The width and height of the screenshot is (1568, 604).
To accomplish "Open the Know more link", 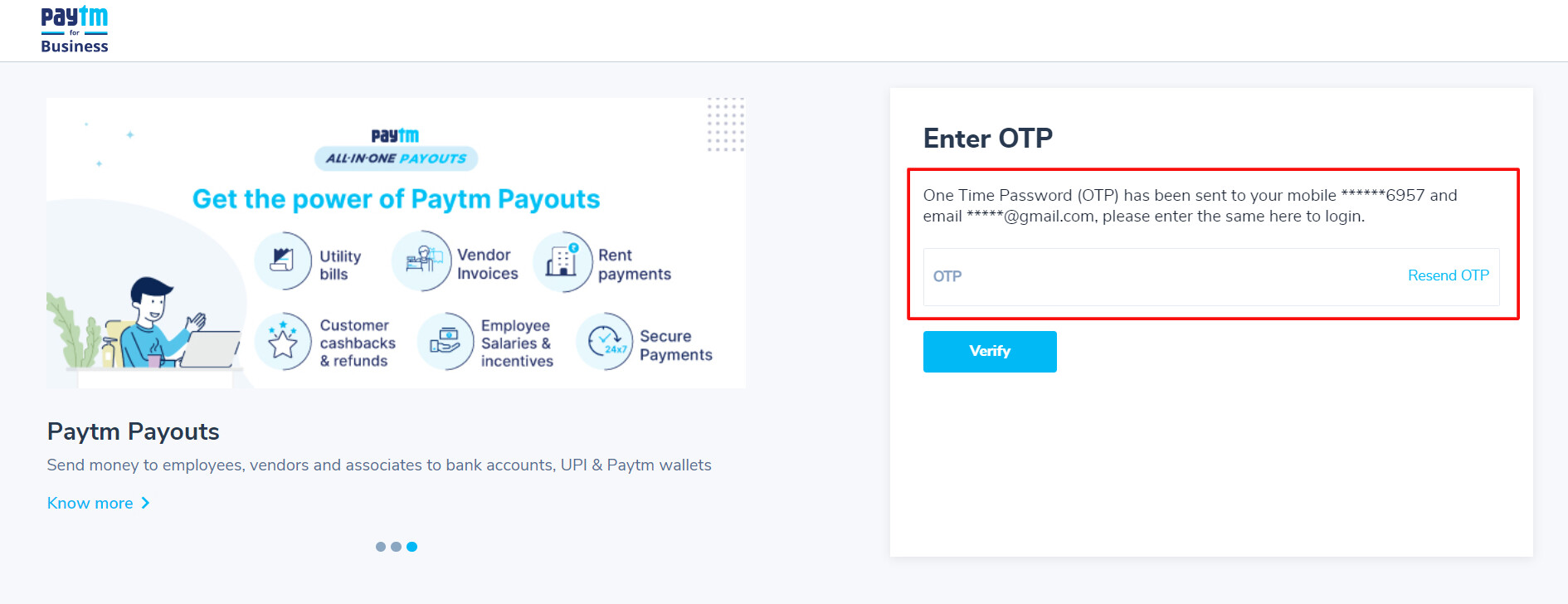I will click(90, 503).
